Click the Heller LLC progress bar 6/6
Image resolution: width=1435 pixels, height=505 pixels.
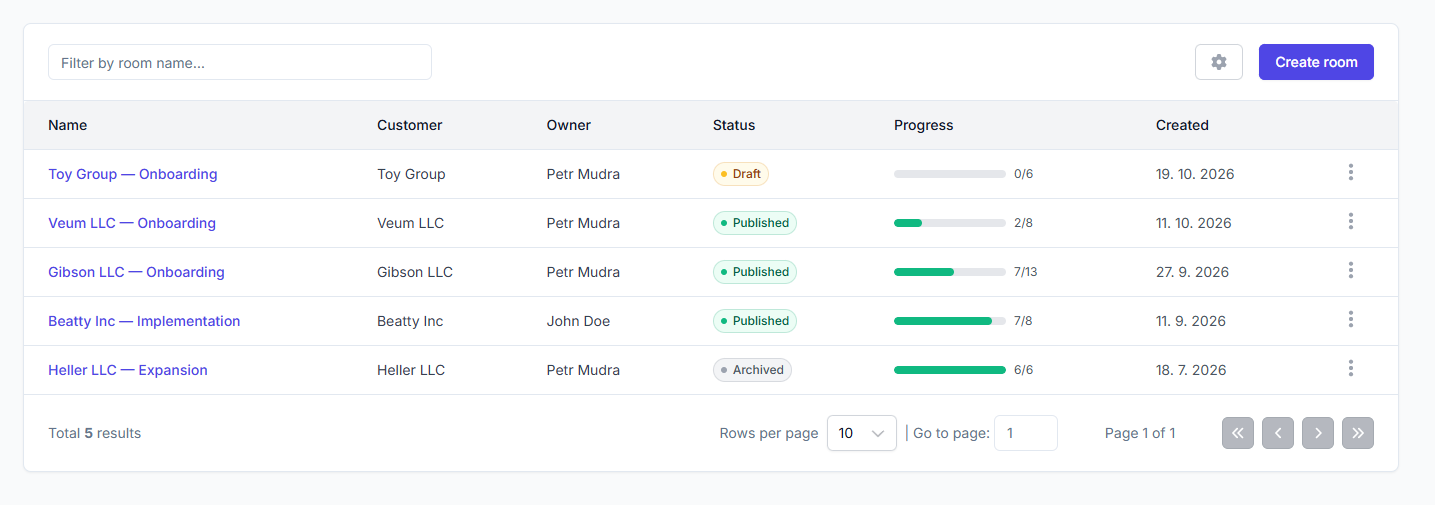[950, 370]
